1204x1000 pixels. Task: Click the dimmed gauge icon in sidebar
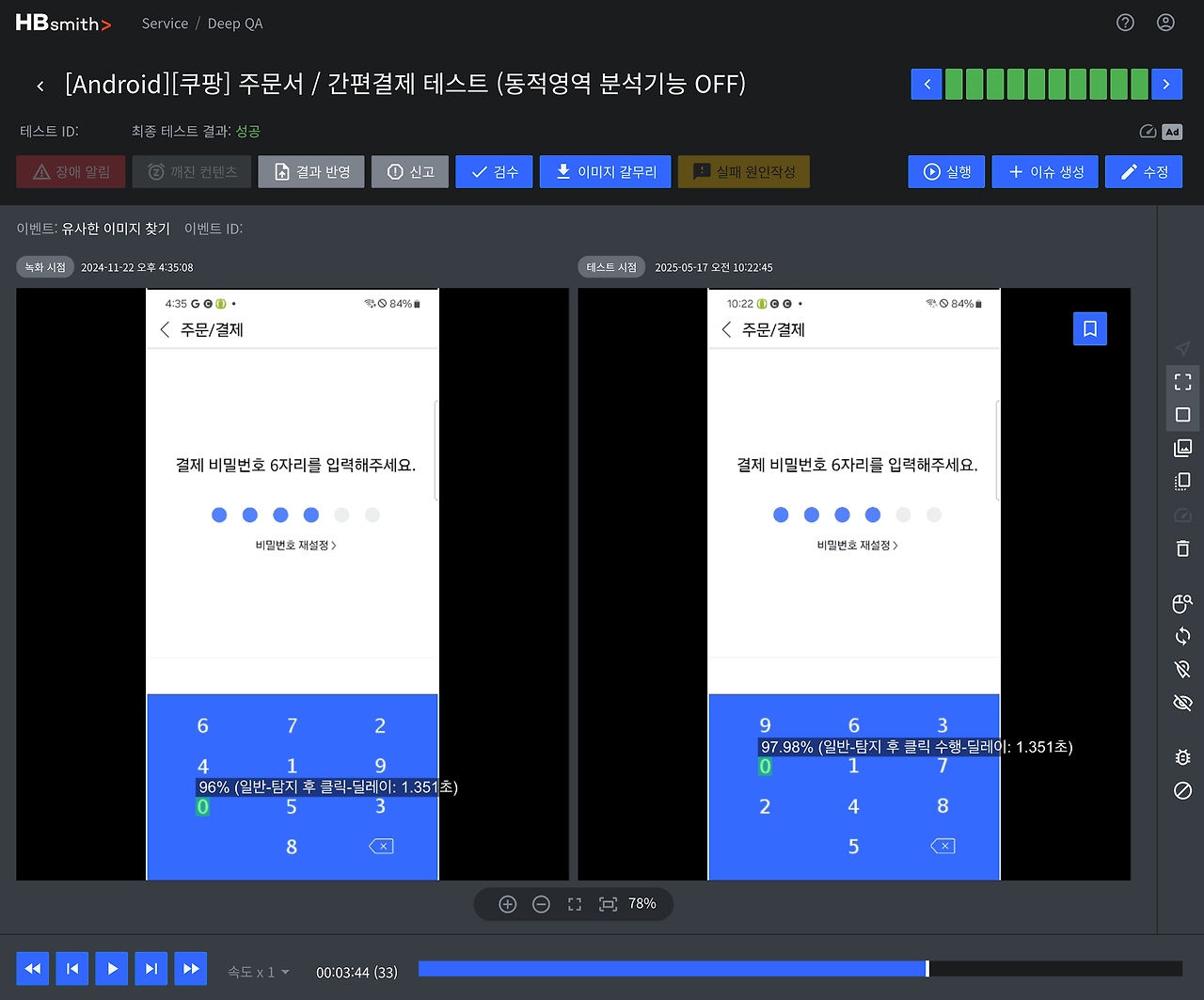[1183, 516]
